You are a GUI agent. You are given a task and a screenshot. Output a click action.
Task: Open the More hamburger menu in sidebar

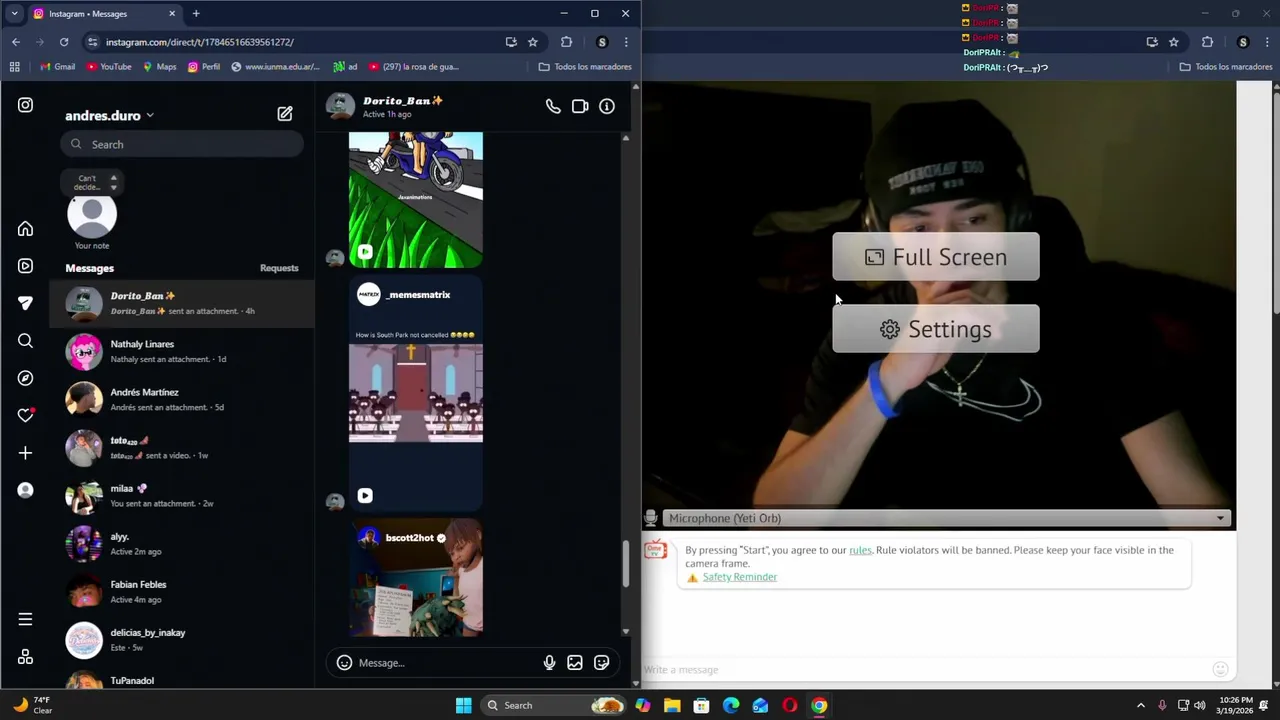(25, 619)
